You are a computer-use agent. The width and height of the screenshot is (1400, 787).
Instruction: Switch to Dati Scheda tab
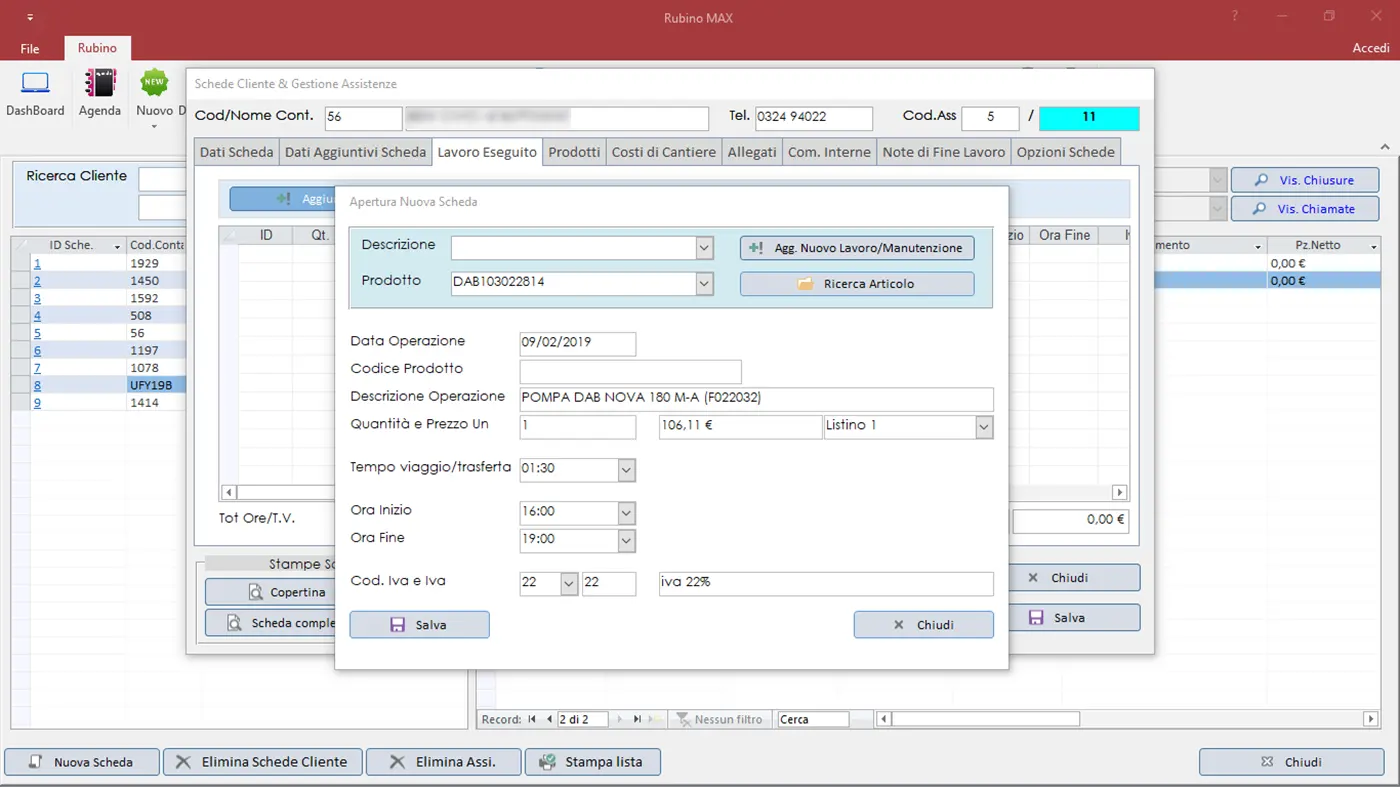click(x=236, y=152)
